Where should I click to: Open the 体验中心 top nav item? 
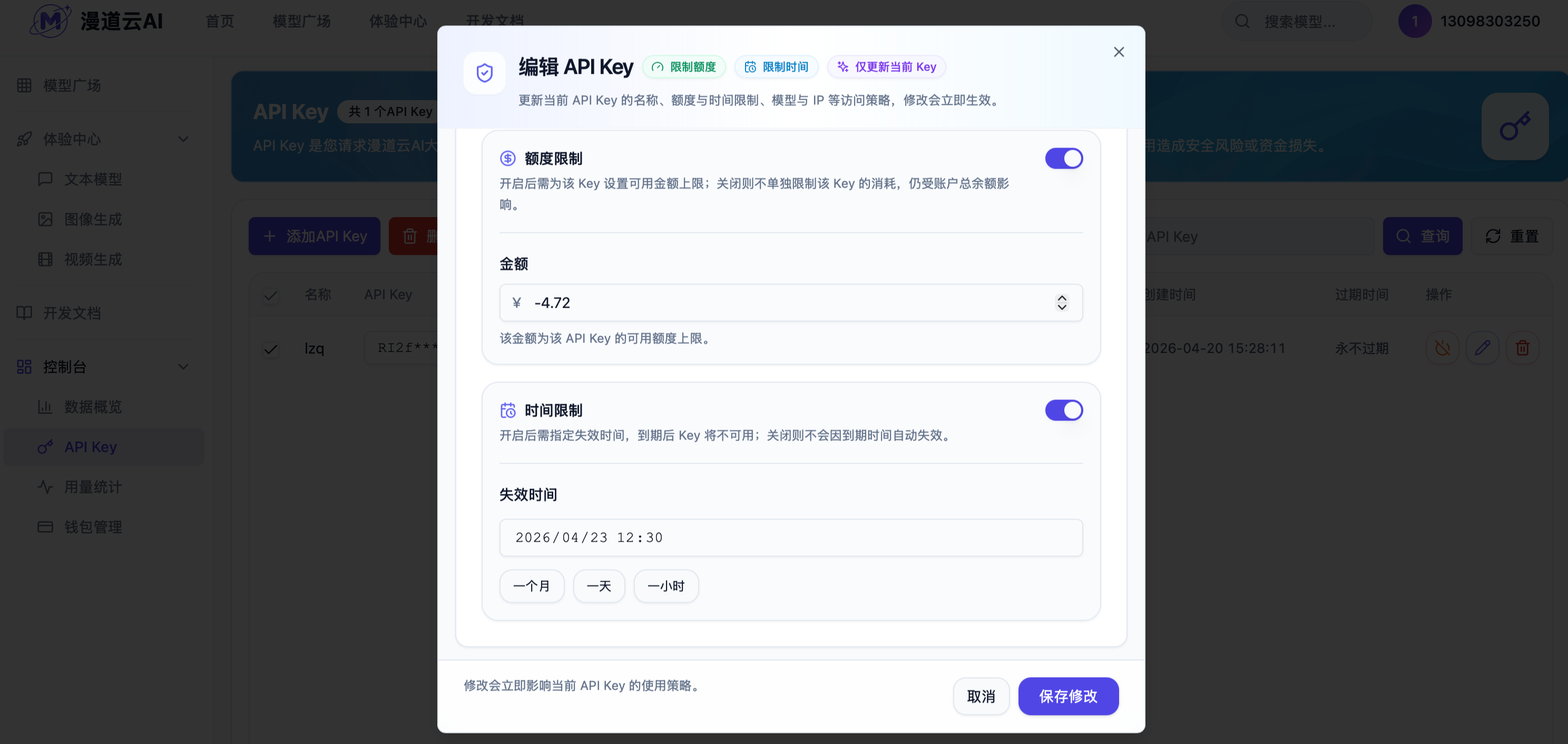coord(398,21)
